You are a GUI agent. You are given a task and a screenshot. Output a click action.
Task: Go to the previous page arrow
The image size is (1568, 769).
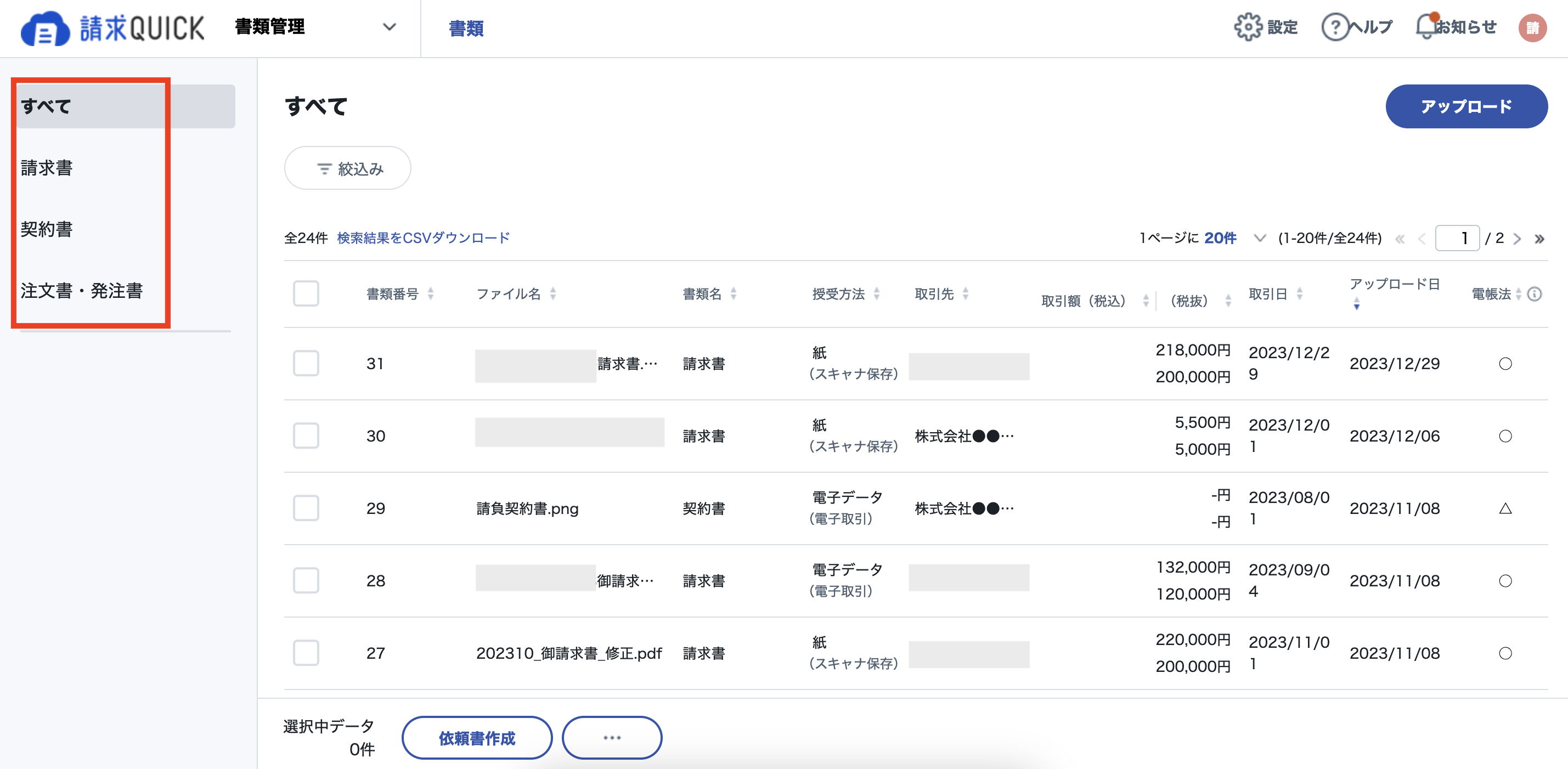[1422, 239]
